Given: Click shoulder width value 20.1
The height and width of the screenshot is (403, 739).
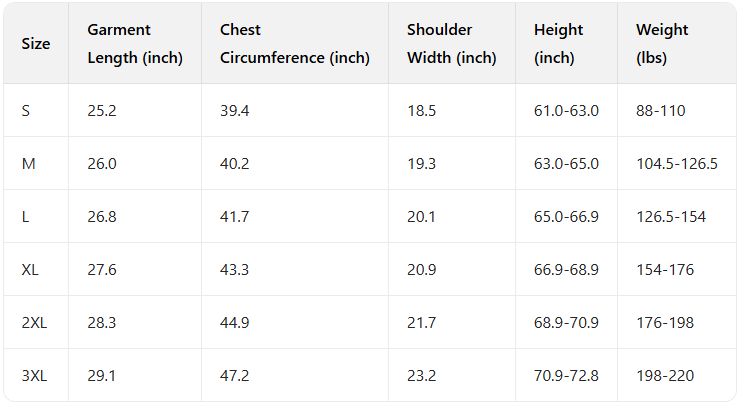Looking at the screenshot, I should point(421,216).
